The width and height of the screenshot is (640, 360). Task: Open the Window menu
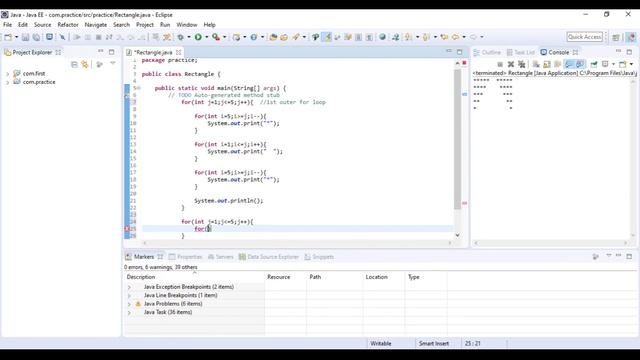(x=187, y=25)
